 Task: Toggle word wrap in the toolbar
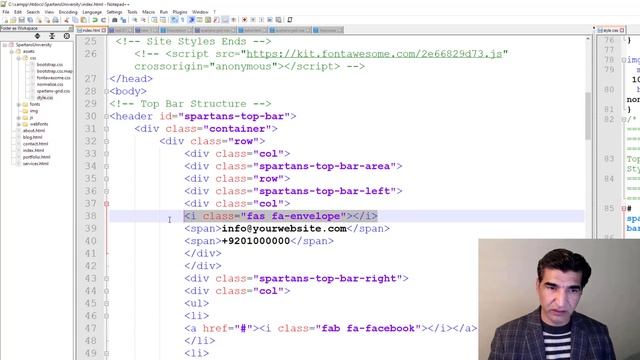click(174, 20)
